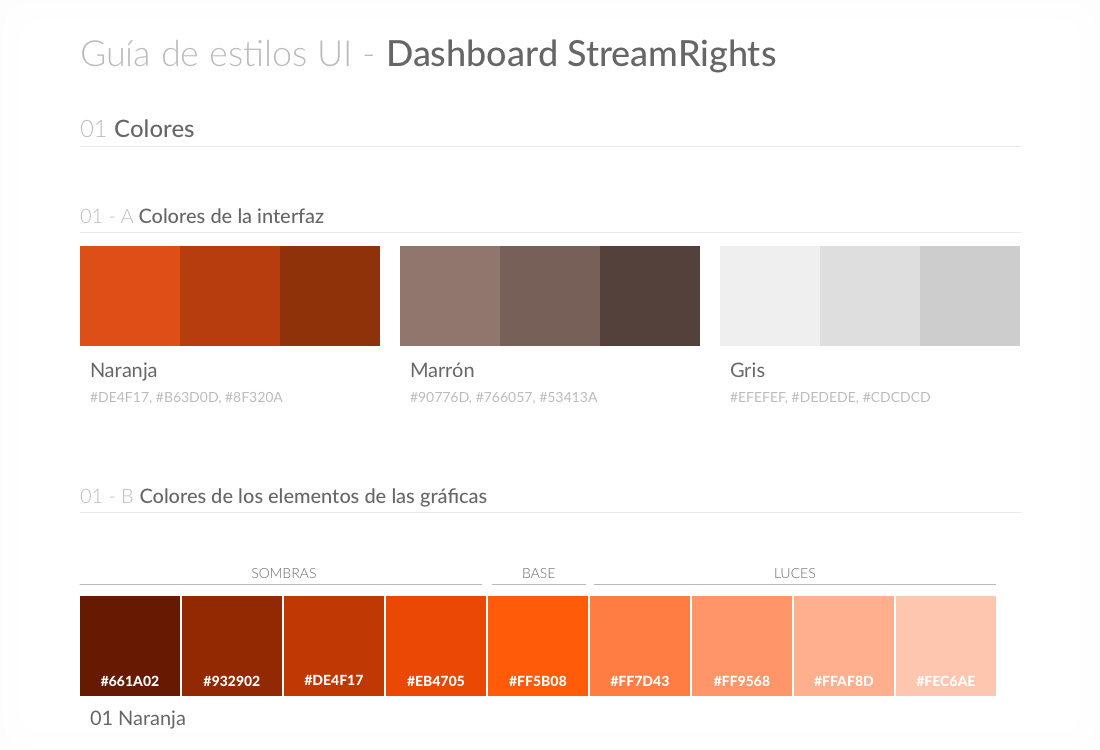Select the BASE group label
Screen dimensions: 1100x750
[x=539, y=574]
